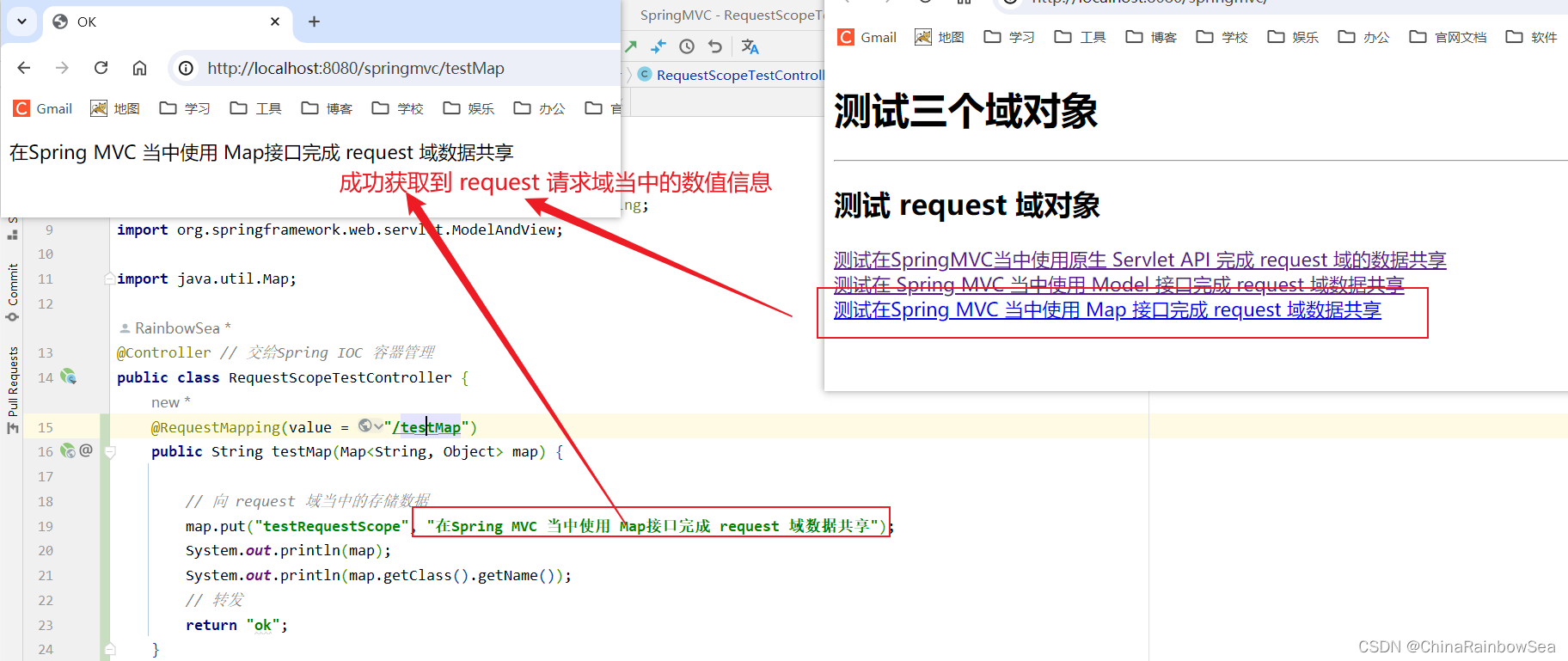Click return "ok" statement on line 23

pos(236,625)
